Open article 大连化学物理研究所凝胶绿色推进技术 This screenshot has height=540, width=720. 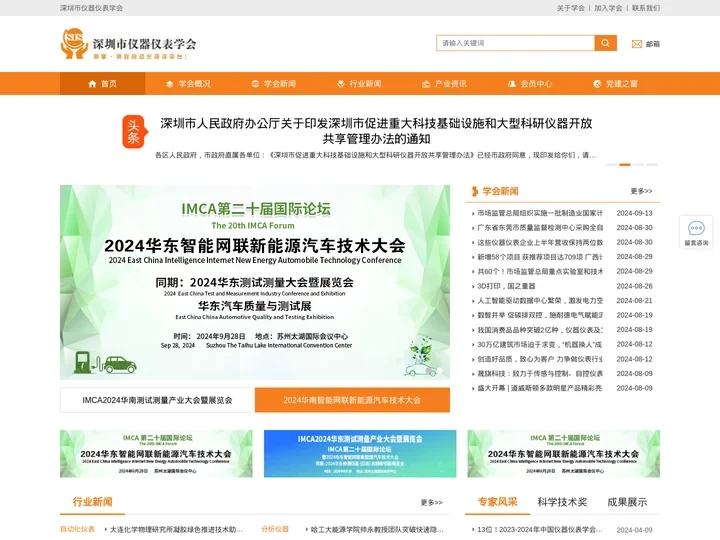(x=176, y=529)
